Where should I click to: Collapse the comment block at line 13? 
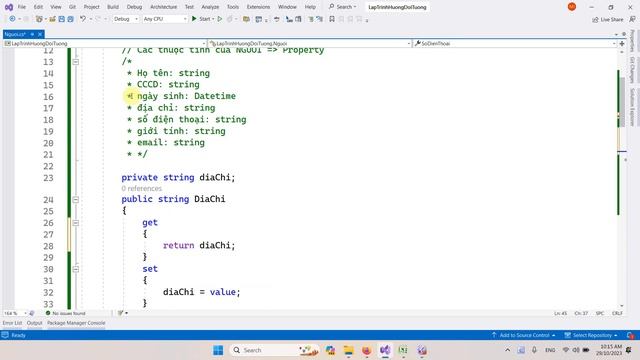pyautogui.click(x=76, y=62)
